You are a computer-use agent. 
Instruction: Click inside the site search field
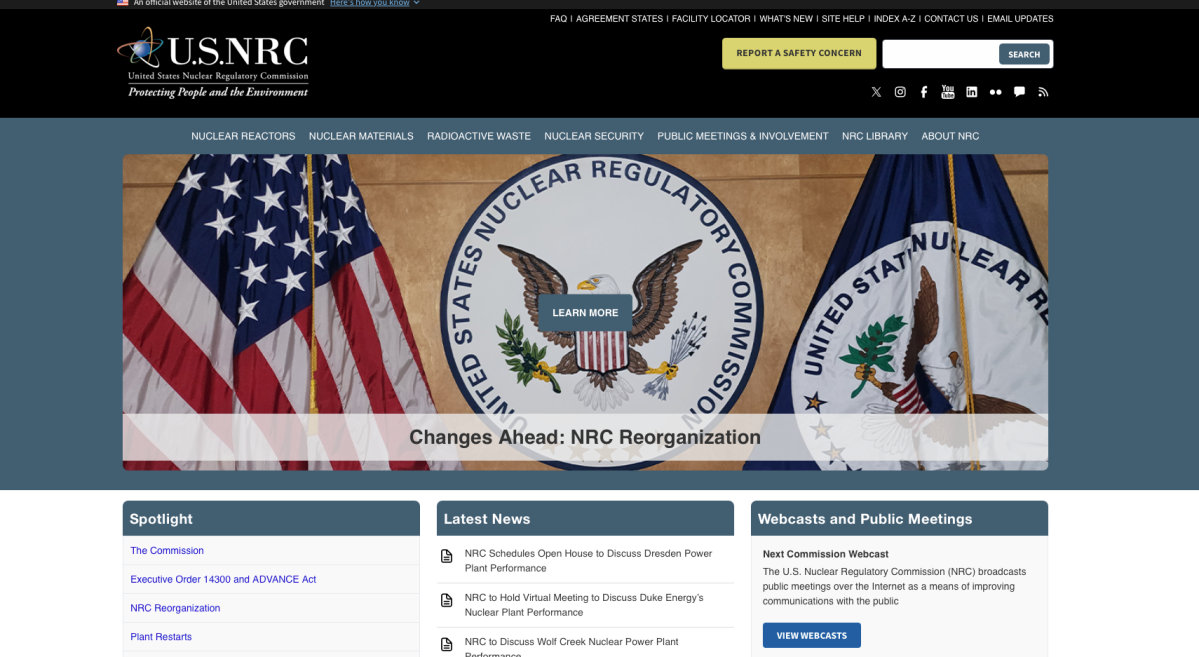pos(939,54)
